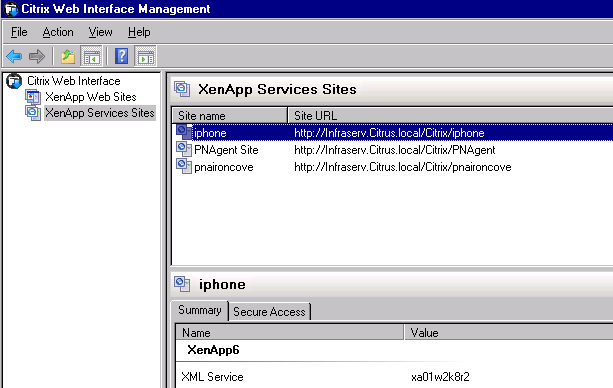613x388 pixels.
Task: Click the pnaironcove site row icon
Action: pyautogui.click(x=184, y=166)
